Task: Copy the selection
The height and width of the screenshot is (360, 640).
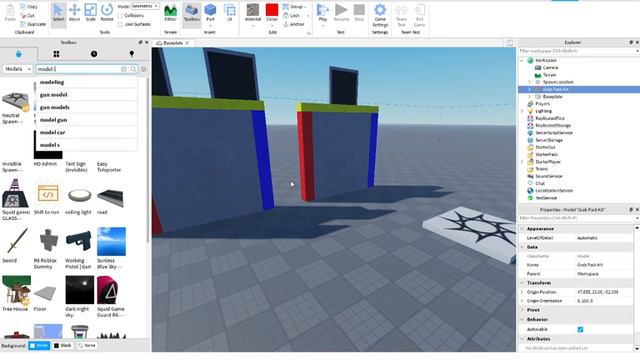Action: [29, 7]
